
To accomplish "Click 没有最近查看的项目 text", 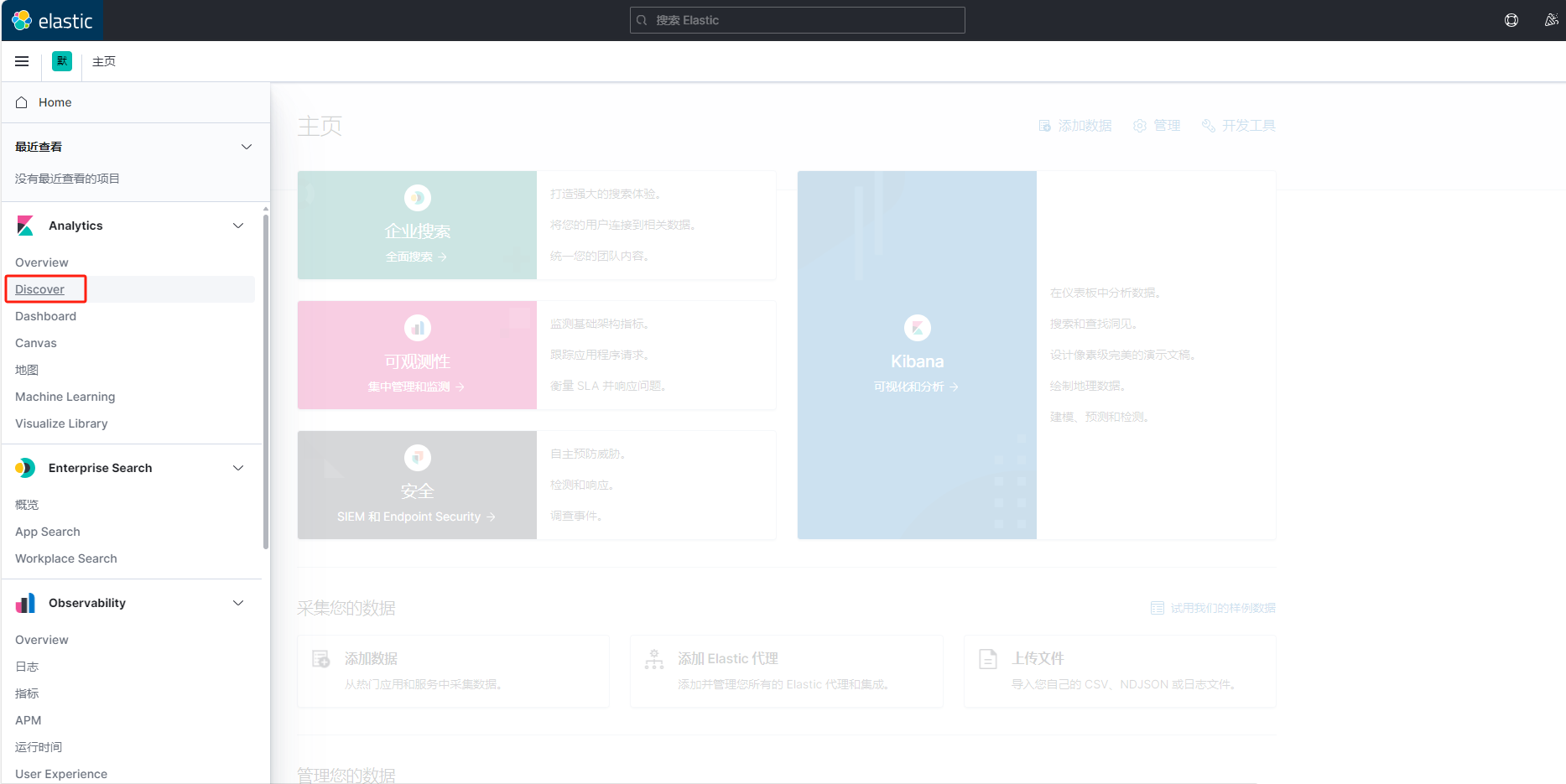I will [67, 179].
